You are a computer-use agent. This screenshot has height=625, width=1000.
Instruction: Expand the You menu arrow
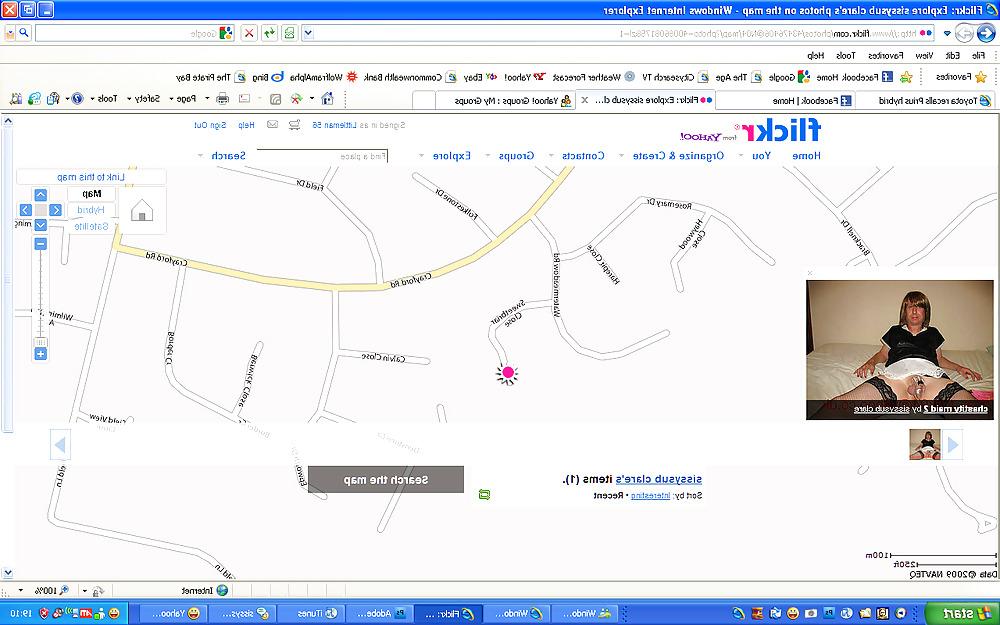741,156
